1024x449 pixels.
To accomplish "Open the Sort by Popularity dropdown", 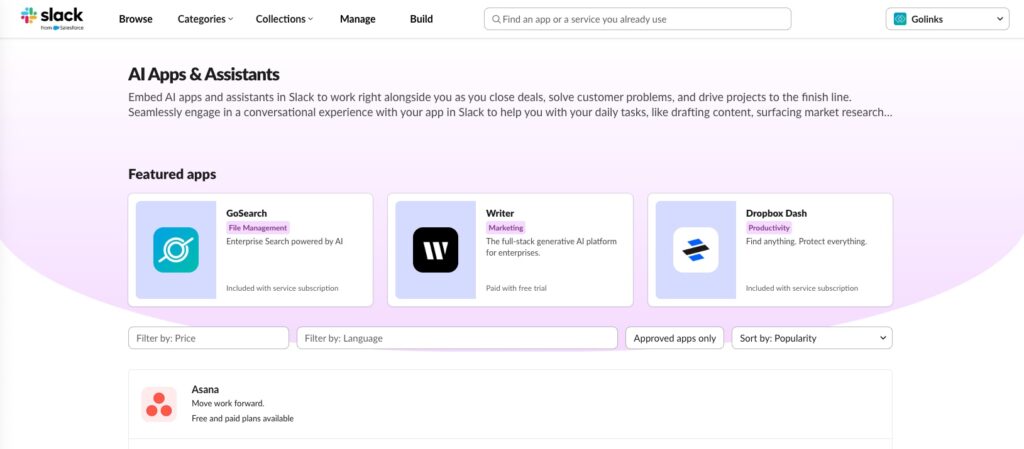I will click(x=812, y=338).
